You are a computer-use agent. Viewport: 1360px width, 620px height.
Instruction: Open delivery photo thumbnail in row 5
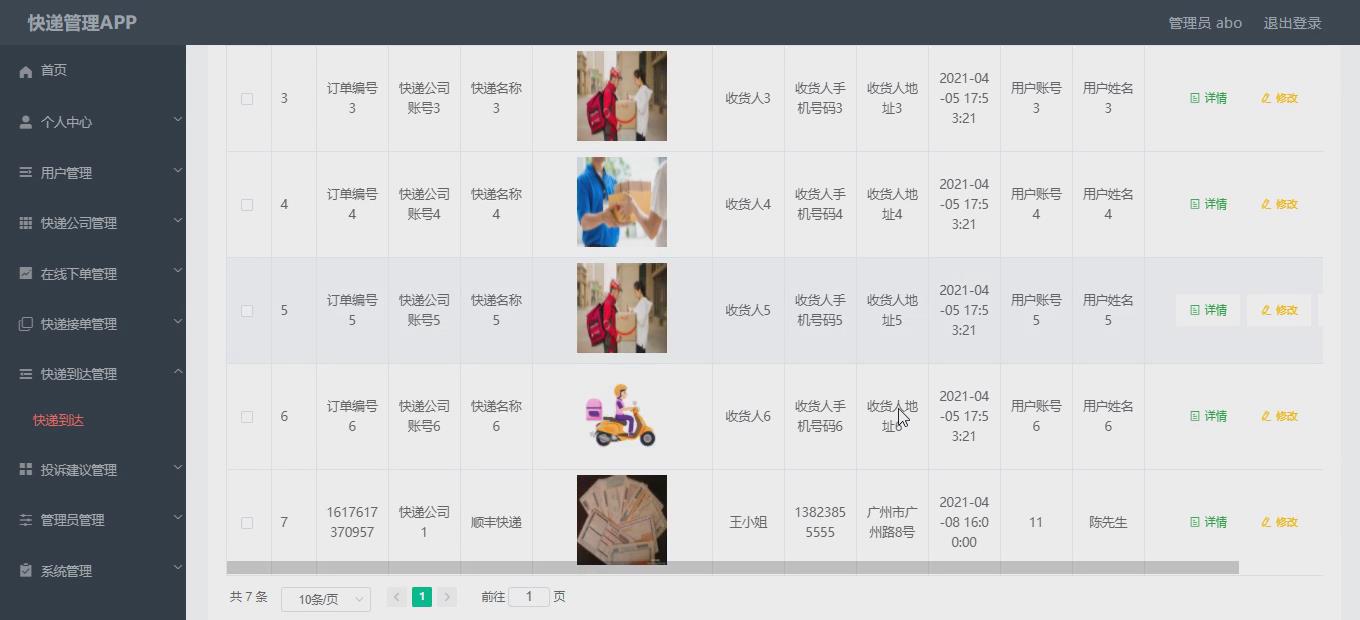[622, 308]
